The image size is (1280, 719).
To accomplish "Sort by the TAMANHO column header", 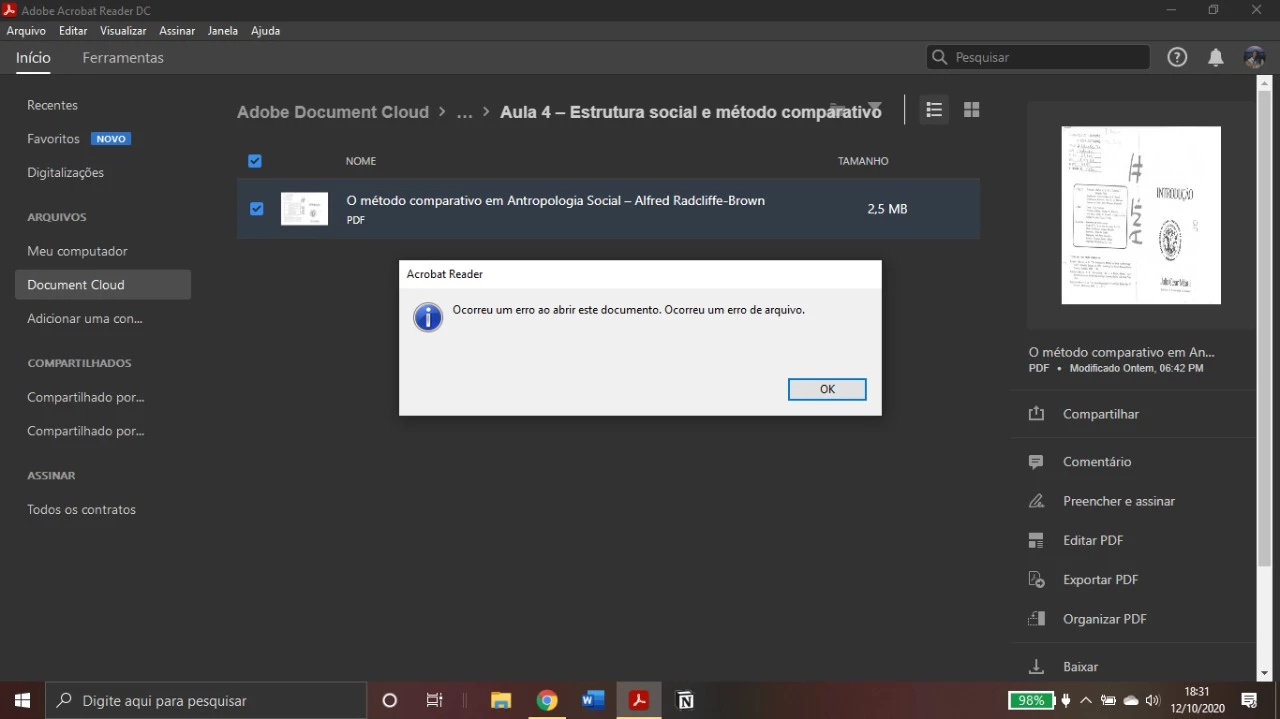I will coord(863,161).
